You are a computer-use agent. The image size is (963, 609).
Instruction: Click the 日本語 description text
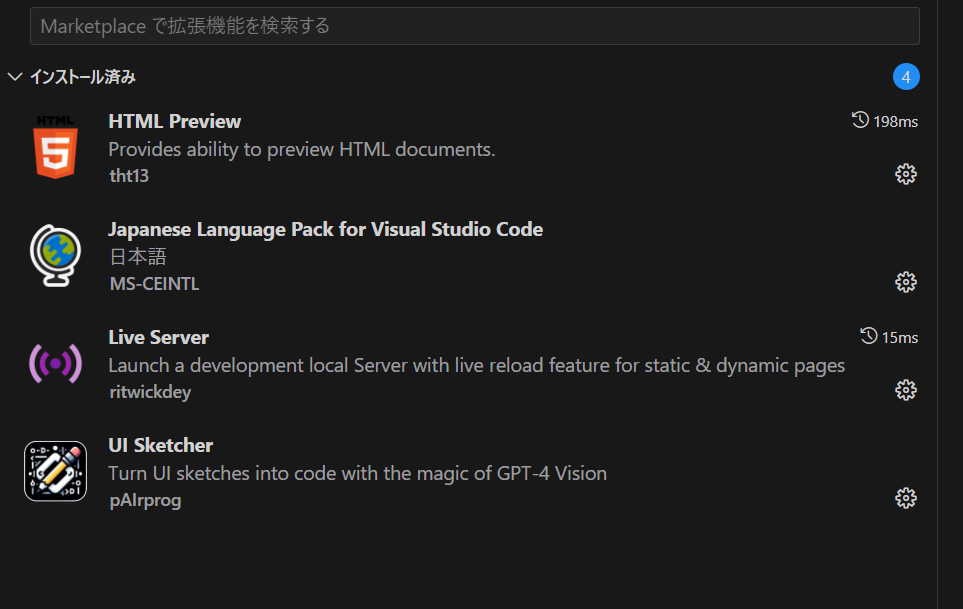(x=138, y=257)
